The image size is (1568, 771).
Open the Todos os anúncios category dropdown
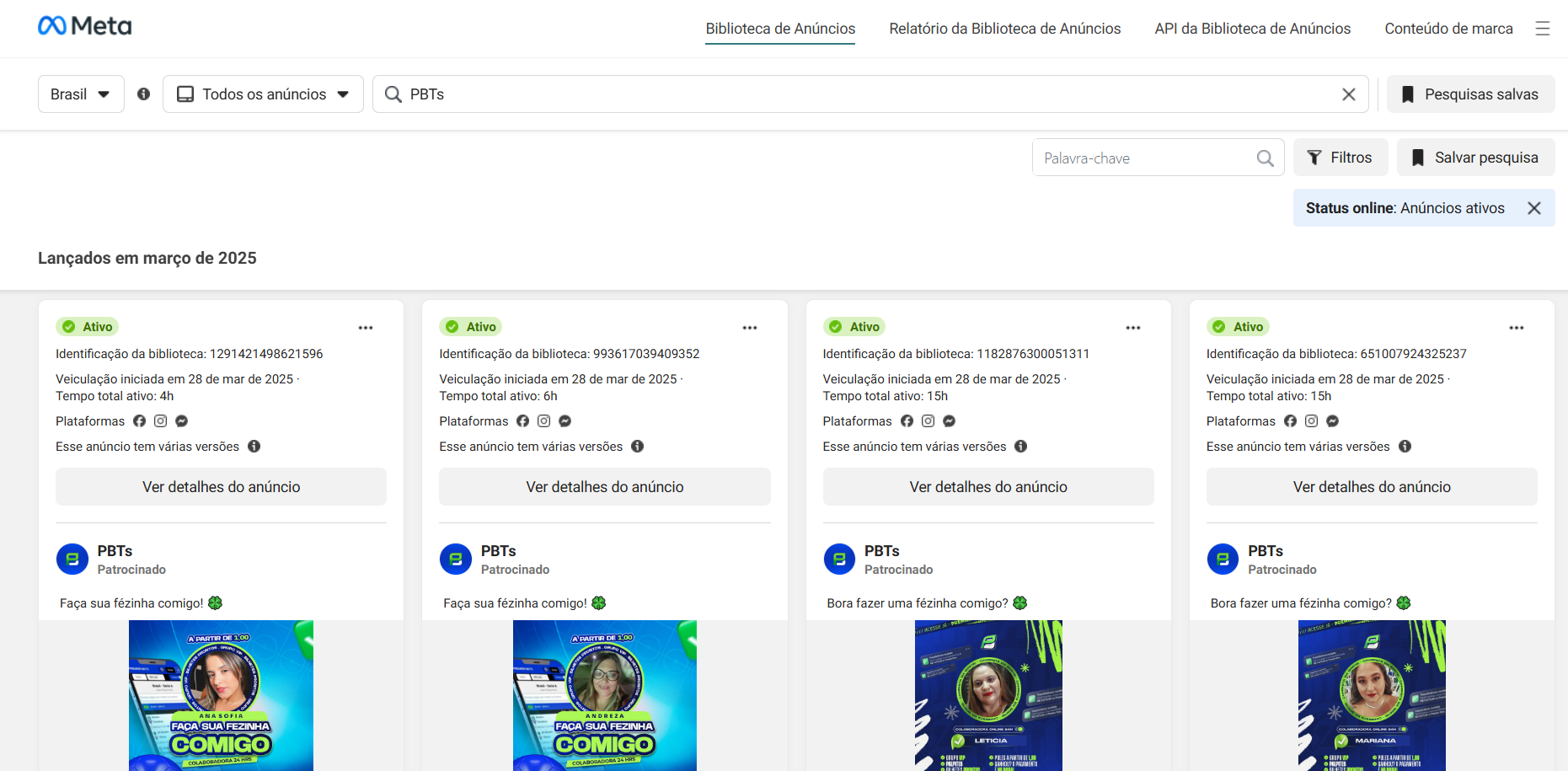263,94
